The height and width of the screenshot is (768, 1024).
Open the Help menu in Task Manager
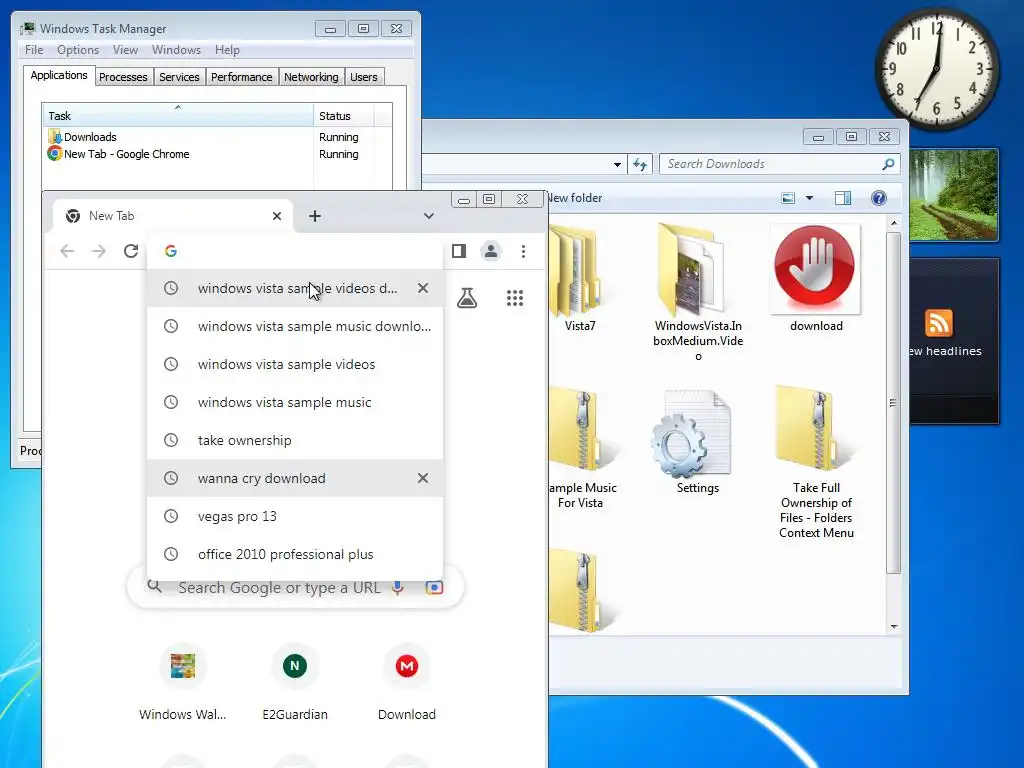tap(227, 50)
